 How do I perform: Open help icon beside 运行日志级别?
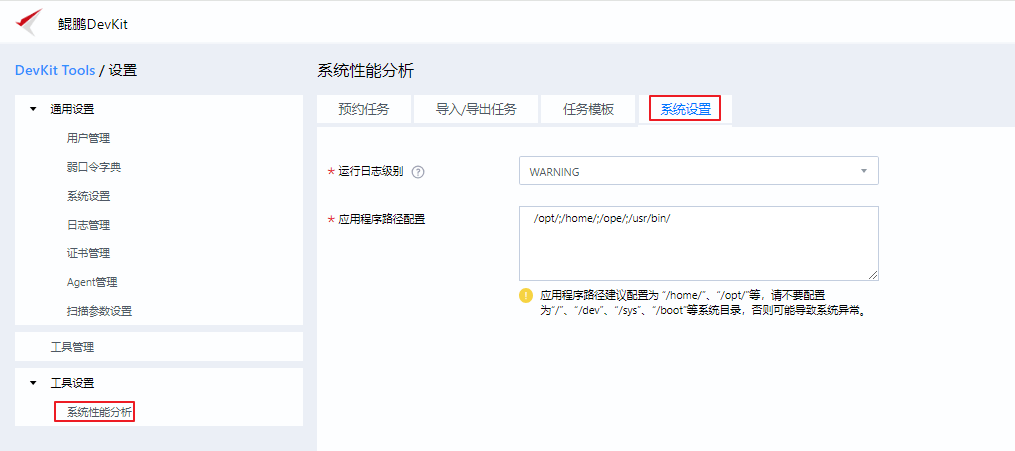[x=418, y=172]
